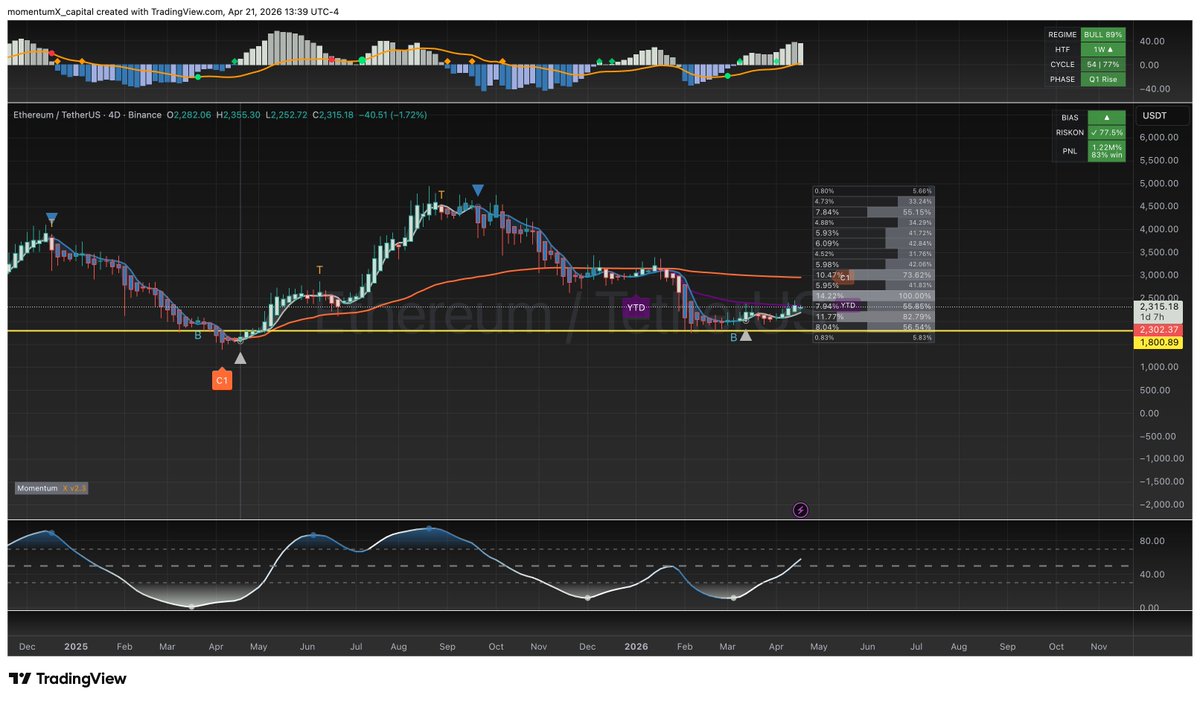Select the blue down-triangle above the September 2025 peak

point(478,190)
